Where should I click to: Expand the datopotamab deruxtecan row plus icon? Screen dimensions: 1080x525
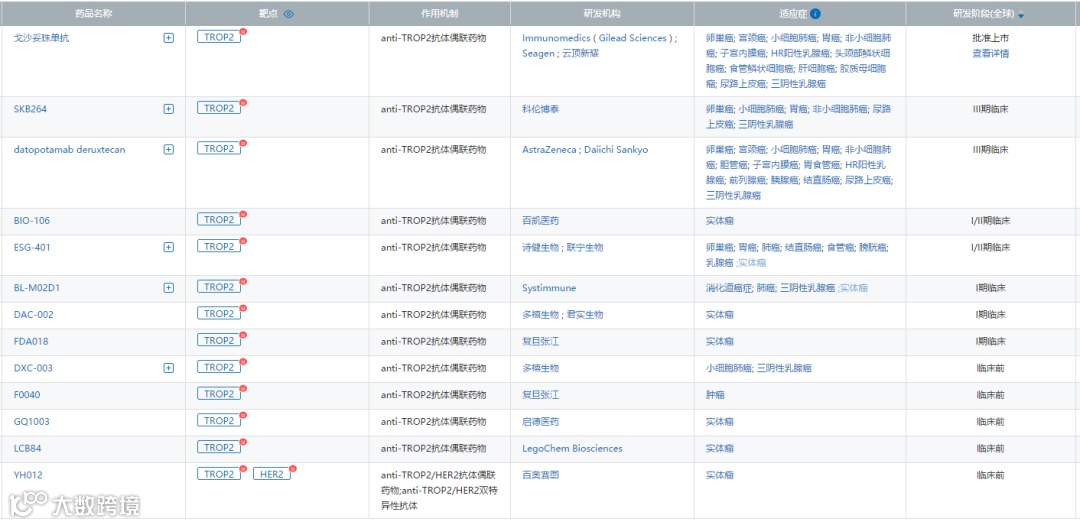[169, 150]
